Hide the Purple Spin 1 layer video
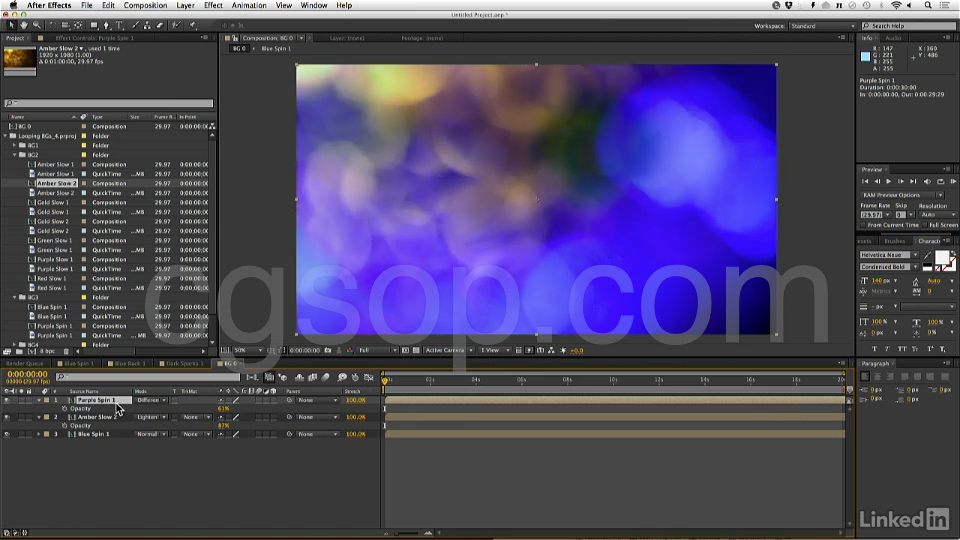This screenshot has height=540, width=960. (x=7, y=400)
